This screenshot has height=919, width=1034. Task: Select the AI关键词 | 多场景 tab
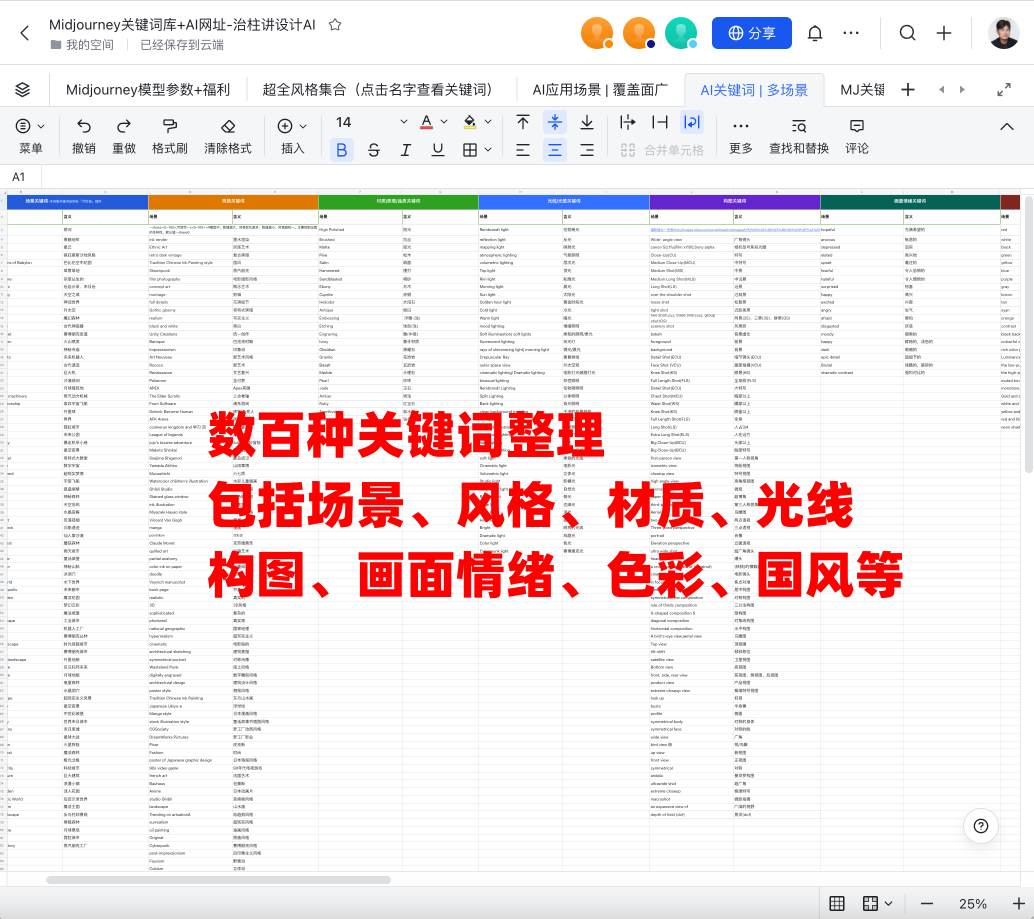(754, 90)
